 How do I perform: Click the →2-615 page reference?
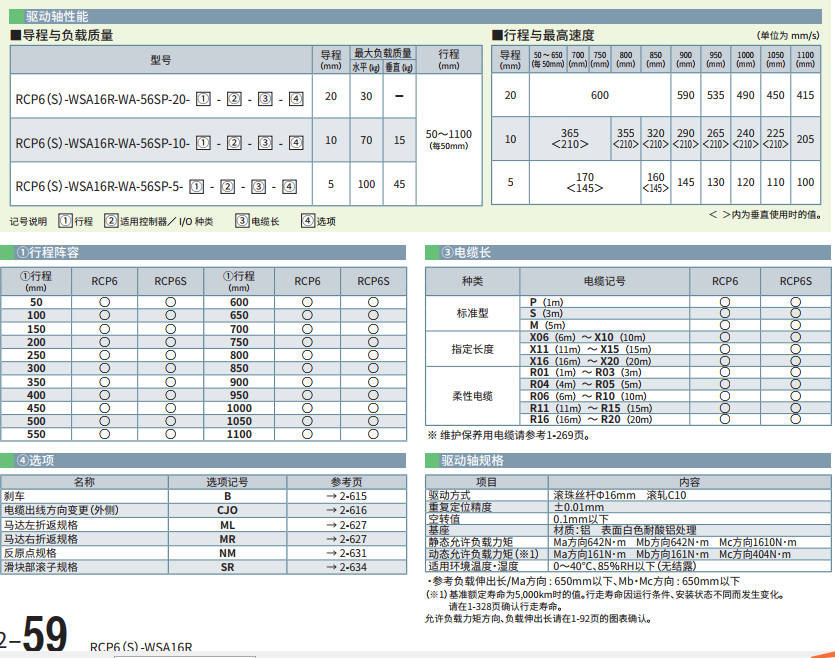point(347,496)
